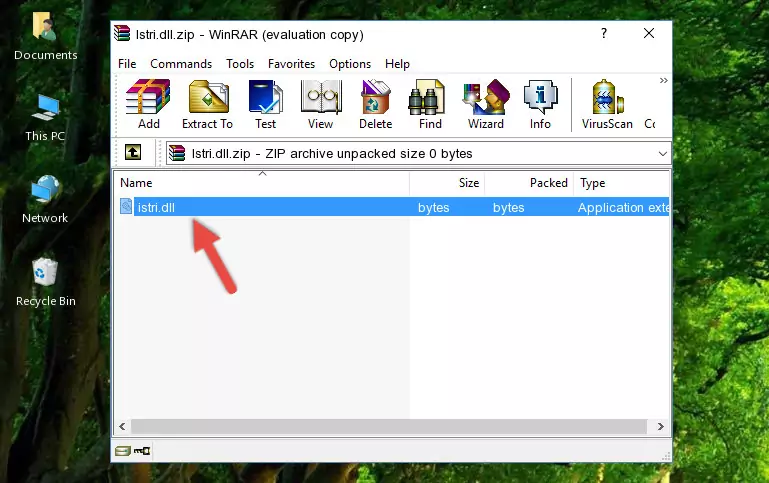Open the archive path dropdown
Image resolution: width=769 pixels, height=483 pixels.
663,154
